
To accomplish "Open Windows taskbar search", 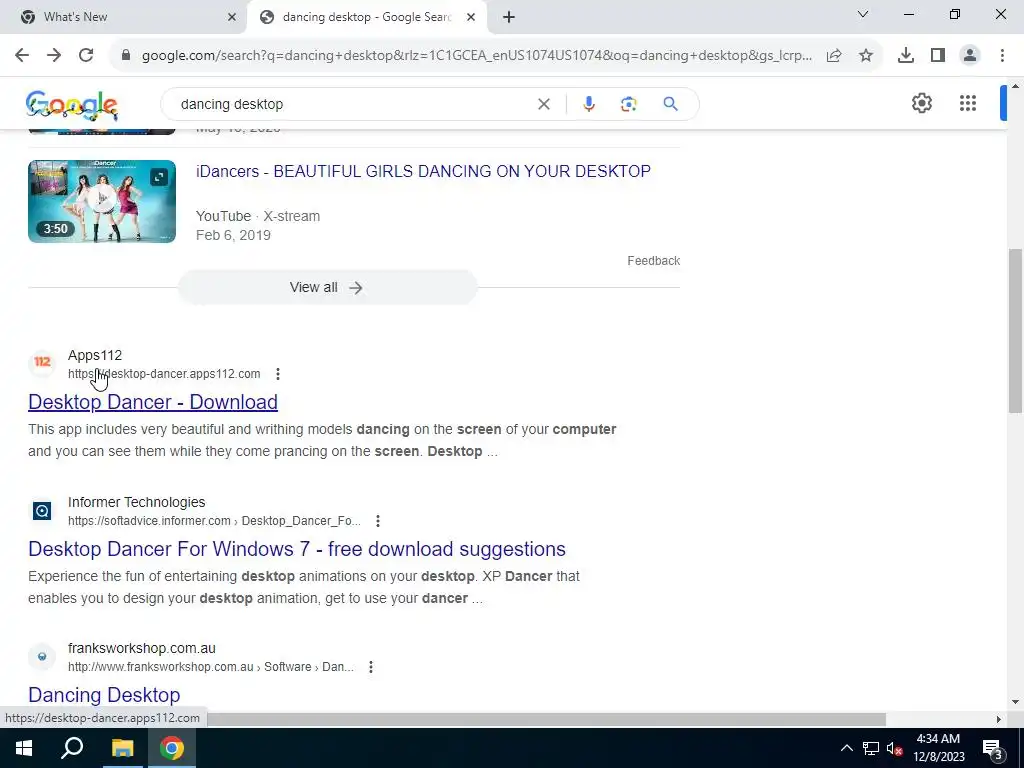I will [72, 748].
